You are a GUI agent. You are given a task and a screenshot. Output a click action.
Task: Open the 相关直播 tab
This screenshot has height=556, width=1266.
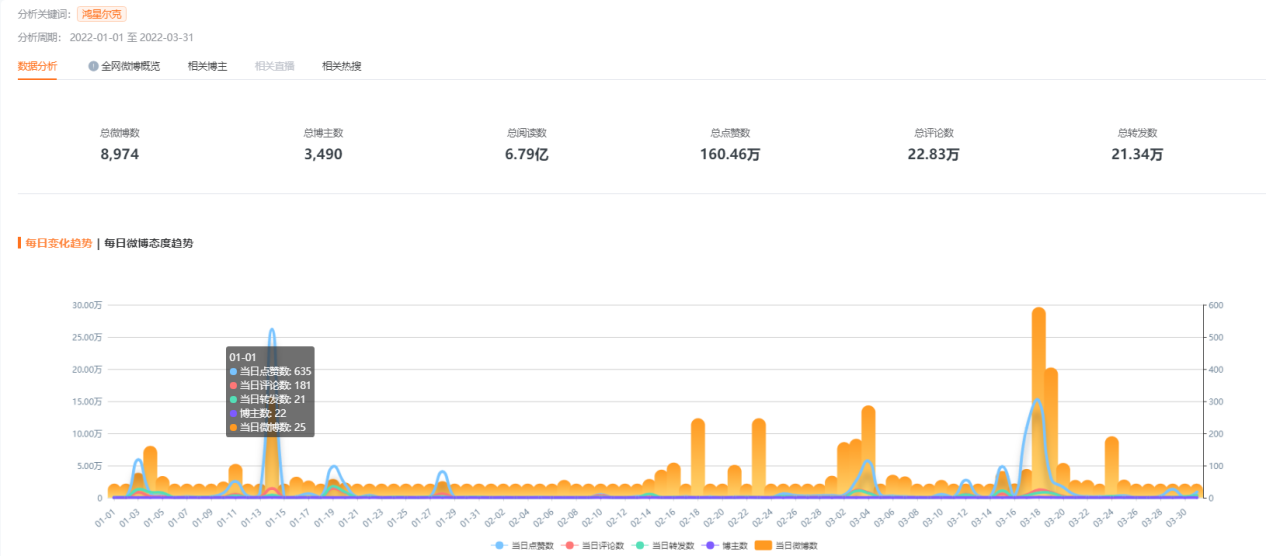[274, 66]
